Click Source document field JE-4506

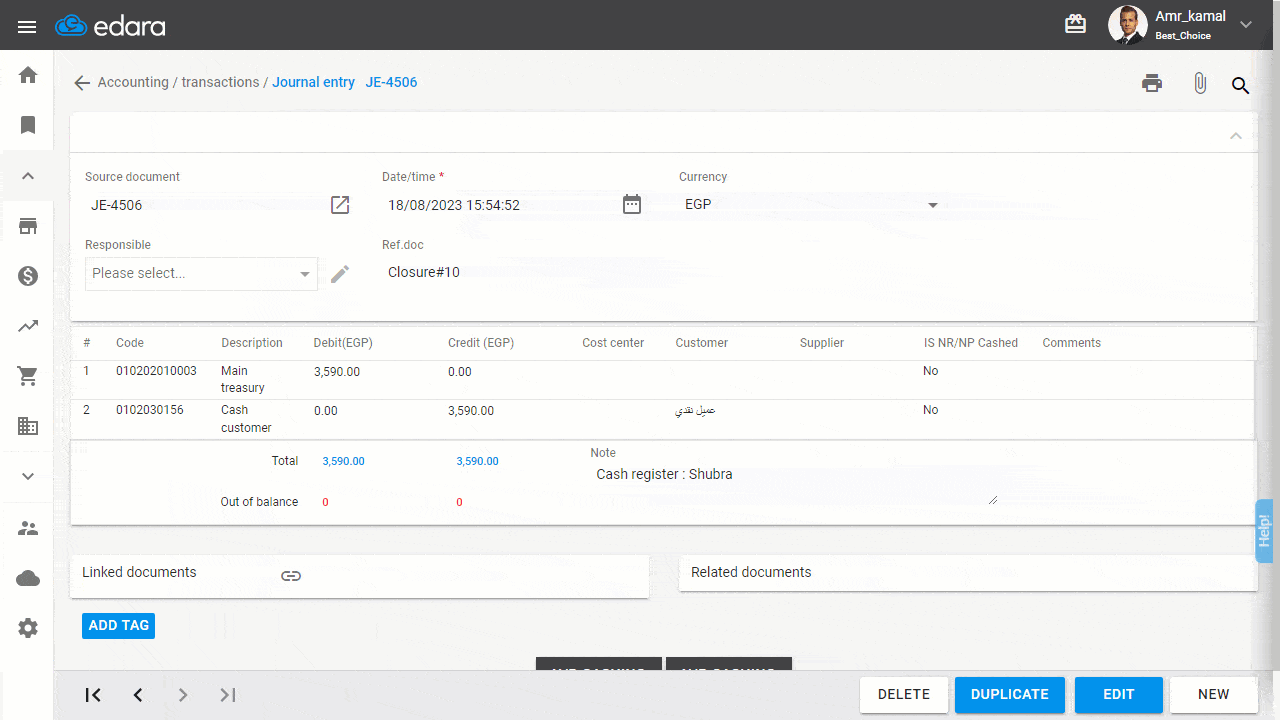[x=203, y=205]
